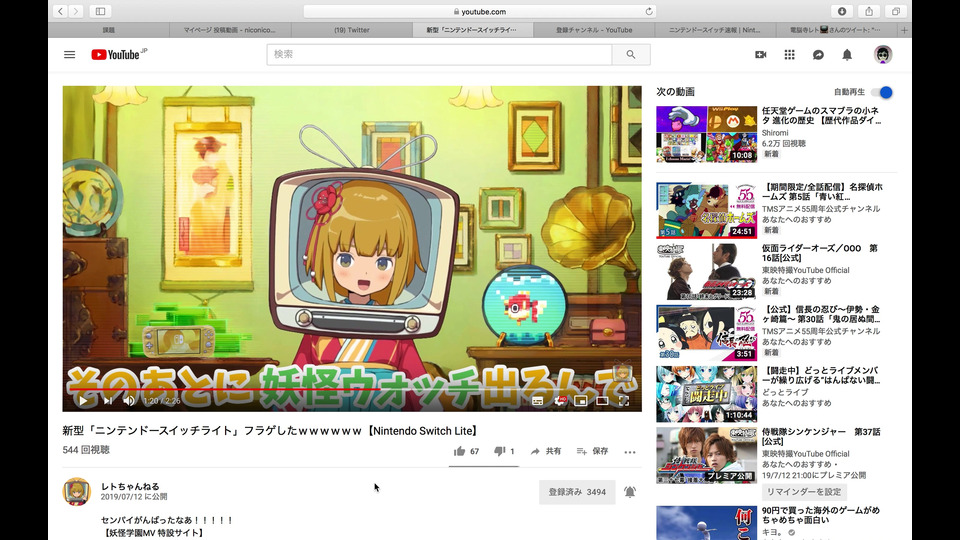This screenshot has width=960, height=540.
Task: Share the video via 共有
Action: pyautogui.click(x=546, y=451)
